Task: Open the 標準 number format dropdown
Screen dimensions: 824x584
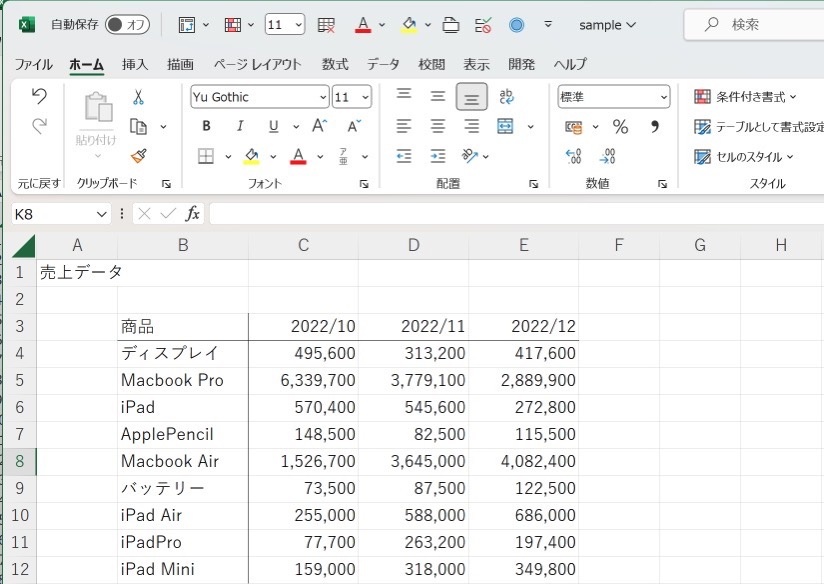Action: (663, 97)
